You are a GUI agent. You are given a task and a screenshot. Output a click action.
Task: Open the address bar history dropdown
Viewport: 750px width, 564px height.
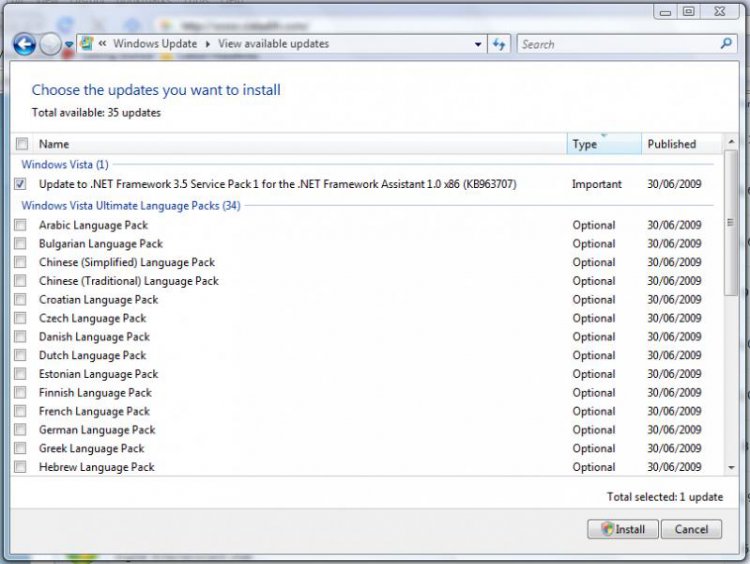click(x=477, y=44)
